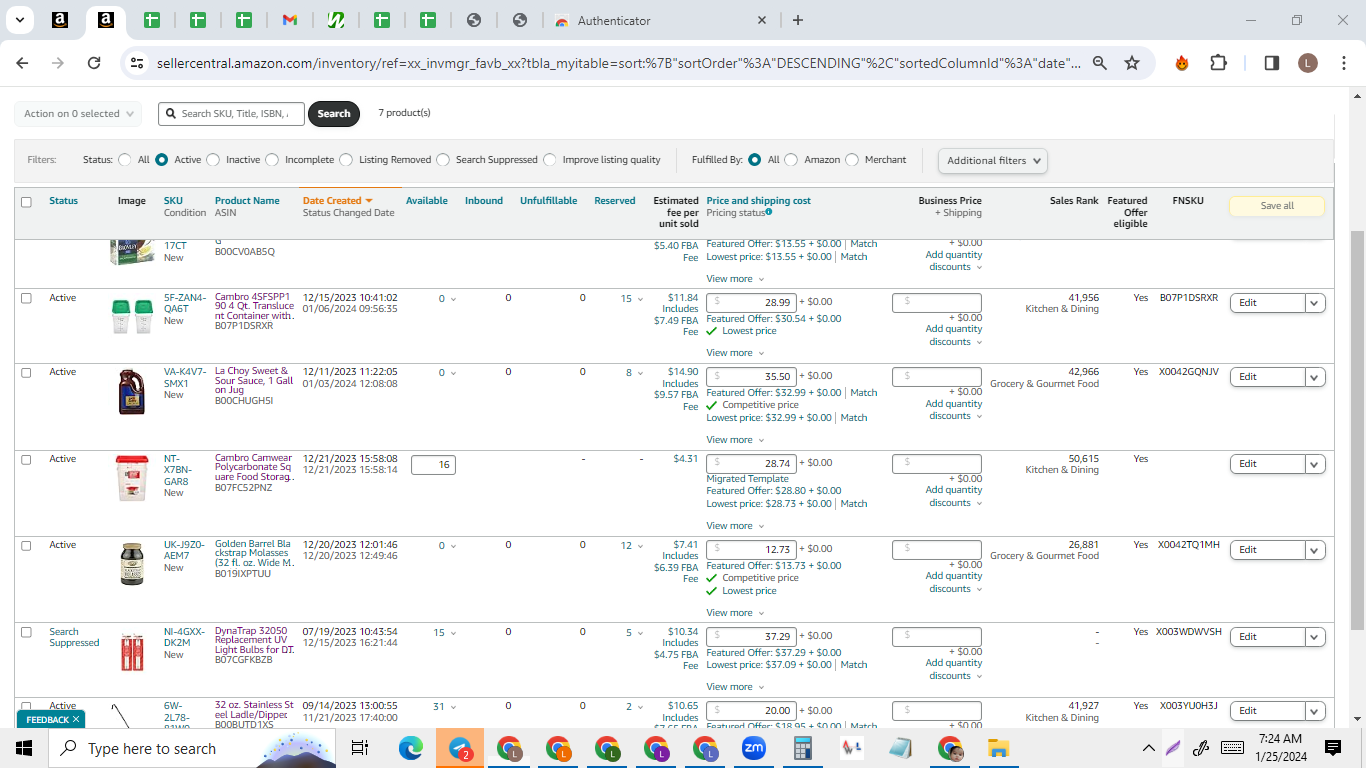Viewport: 1366px width, 768px height.
Task: Open the flame extension icon
Action: click(1182, 63)
